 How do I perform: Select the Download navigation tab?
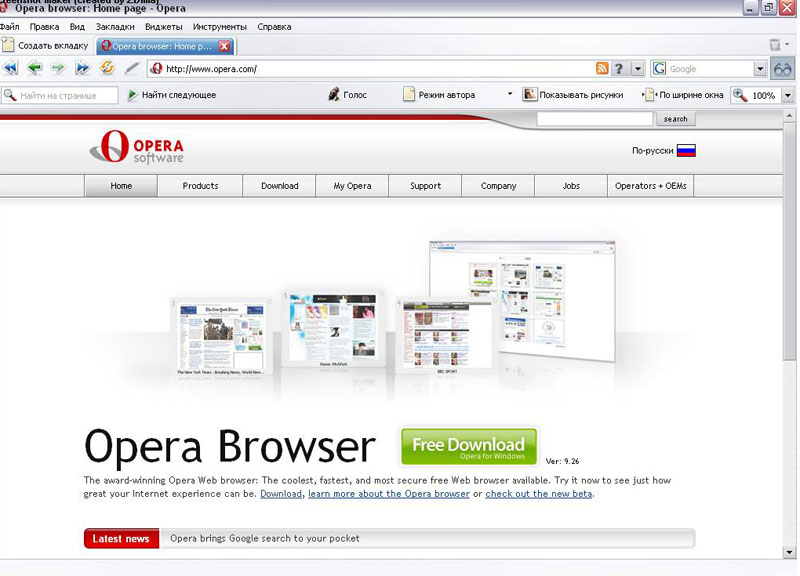point(280,186)
